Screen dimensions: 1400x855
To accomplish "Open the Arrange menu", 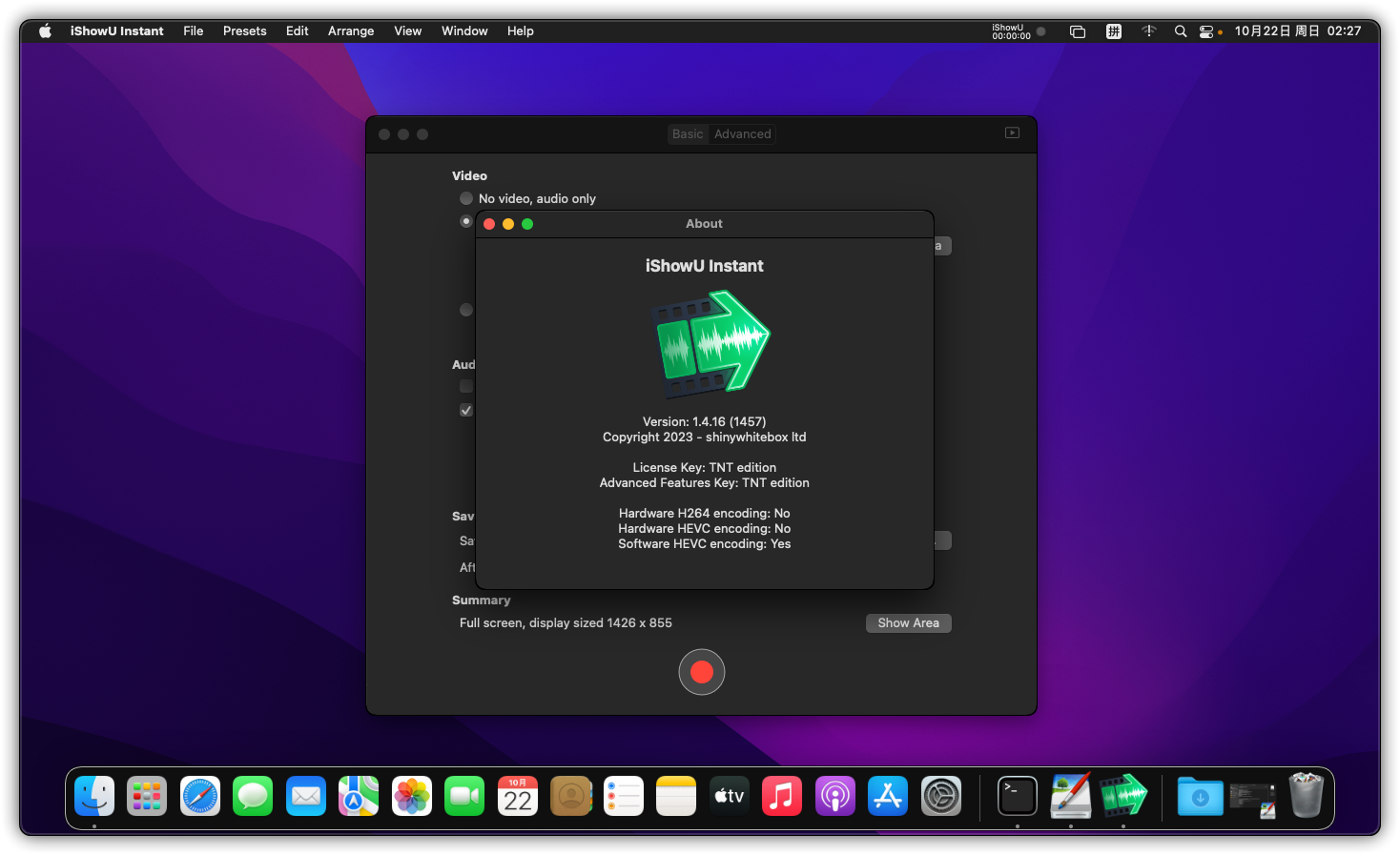I will point(351,31).
